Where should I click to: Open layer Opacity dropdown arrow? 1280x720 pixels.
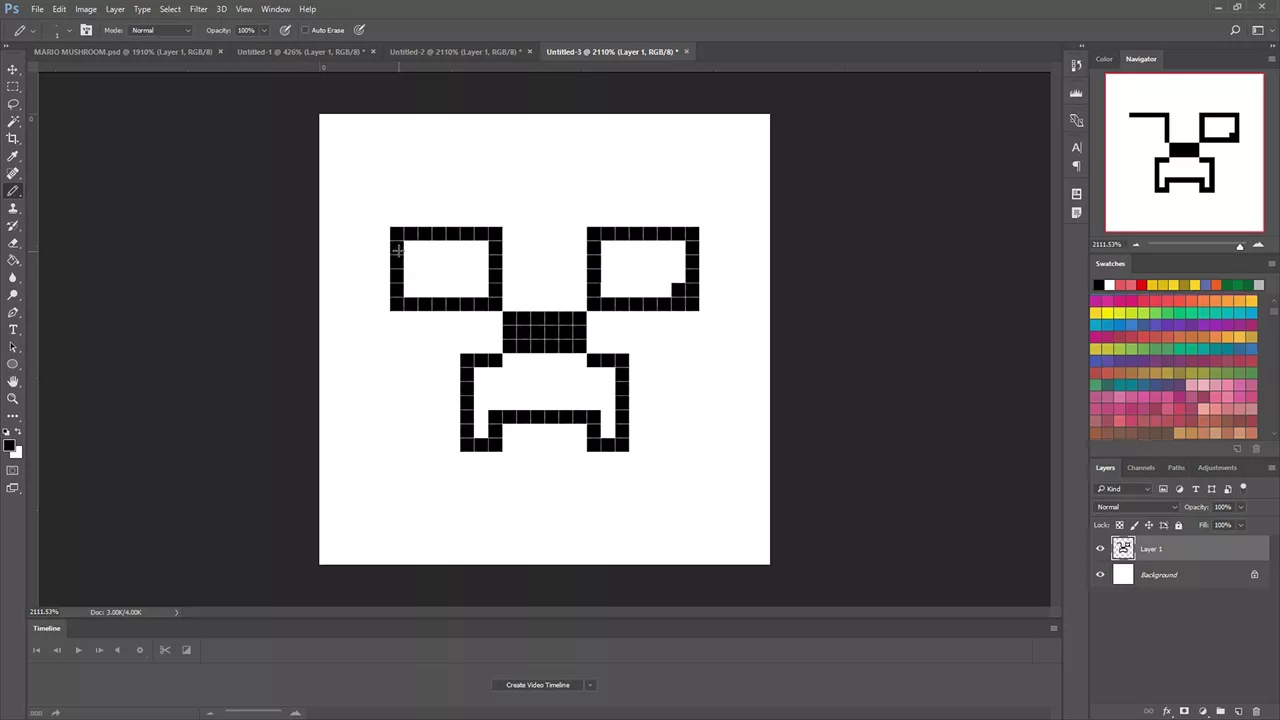pos(1241,507)
